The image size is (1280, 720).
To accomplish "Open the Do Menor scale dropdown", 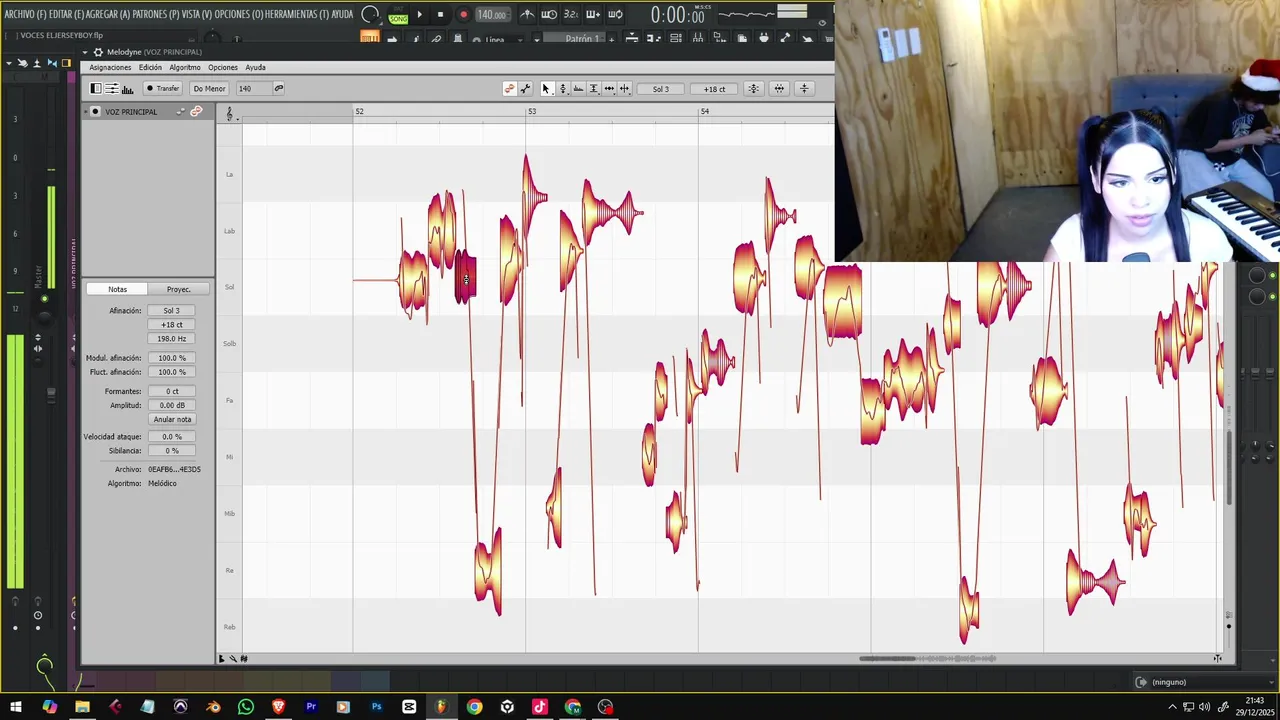I will pos(209,89).
